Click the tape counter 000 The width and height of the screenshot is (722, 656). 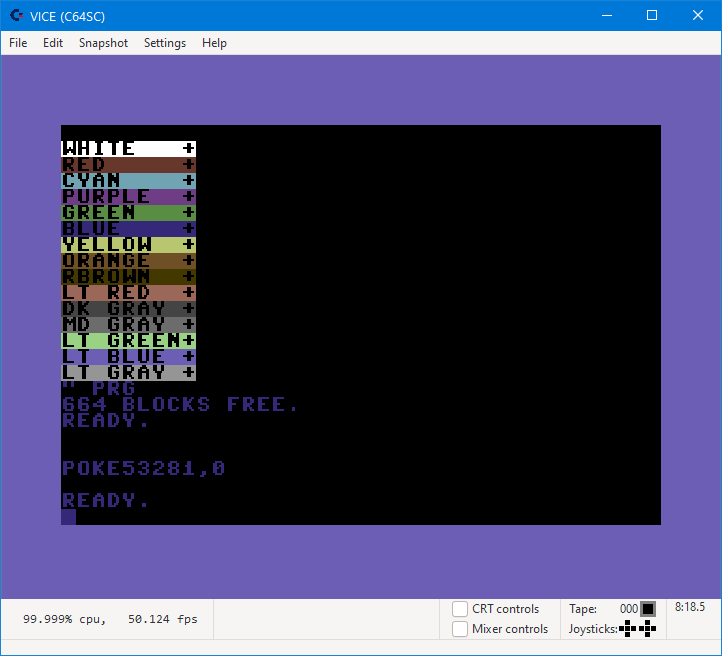[629, 609]
